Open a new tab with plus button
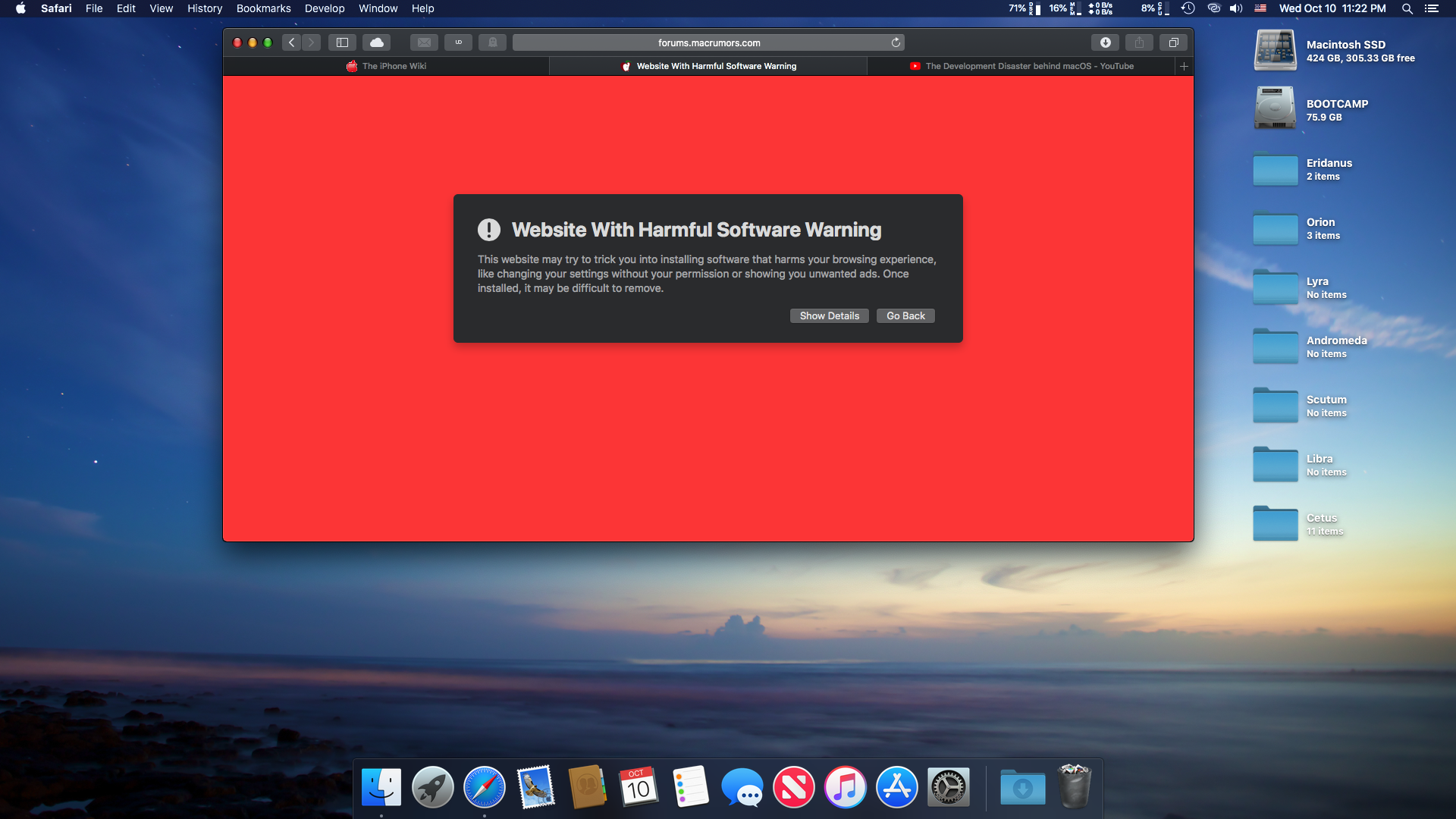Viewport: 1456px width, 819px height. (x=1184, y=66)
